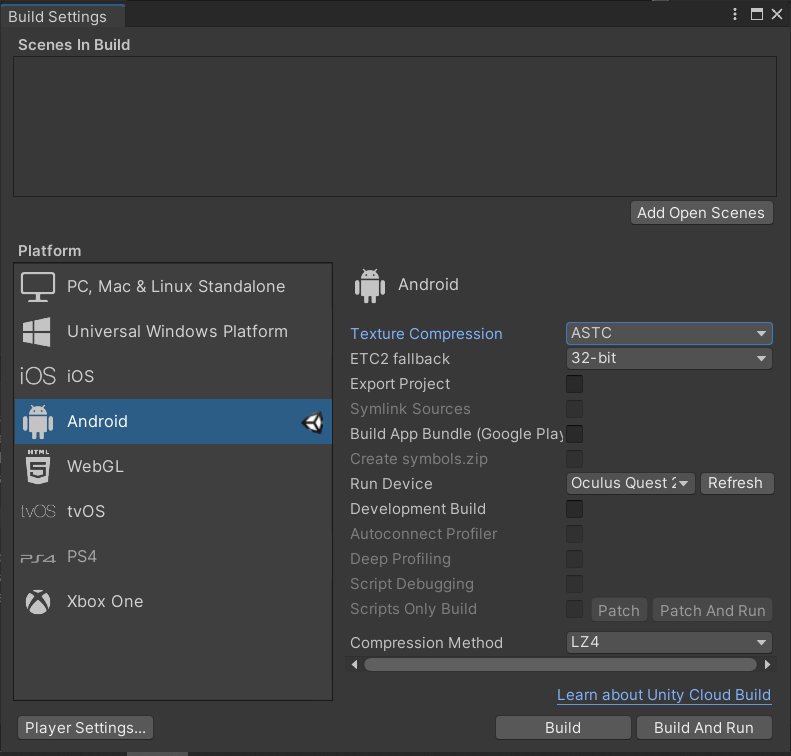This screenshot has height=756, width=791.
Task: Open the window kebab options menu
Action: 734,14
